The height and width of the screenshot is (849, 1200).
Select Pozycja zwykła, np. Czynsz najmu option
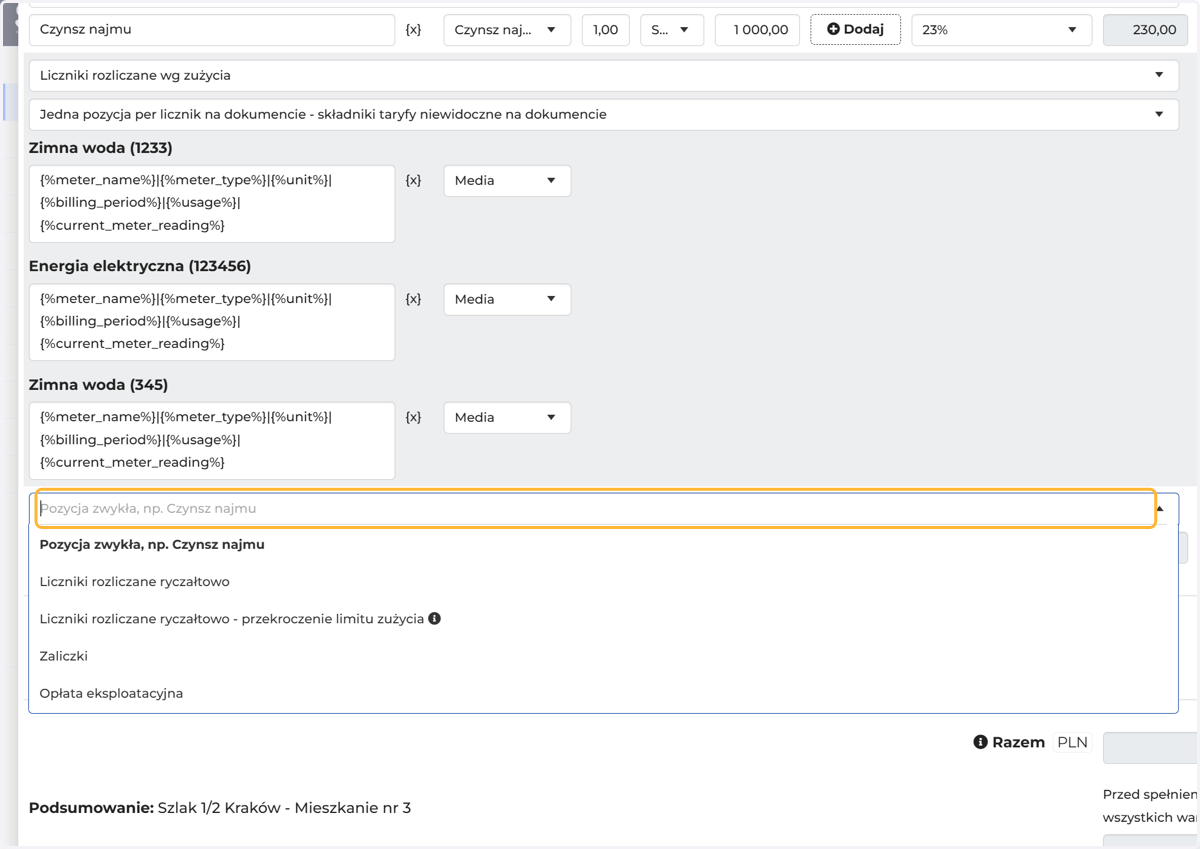[x=604, y=545]
